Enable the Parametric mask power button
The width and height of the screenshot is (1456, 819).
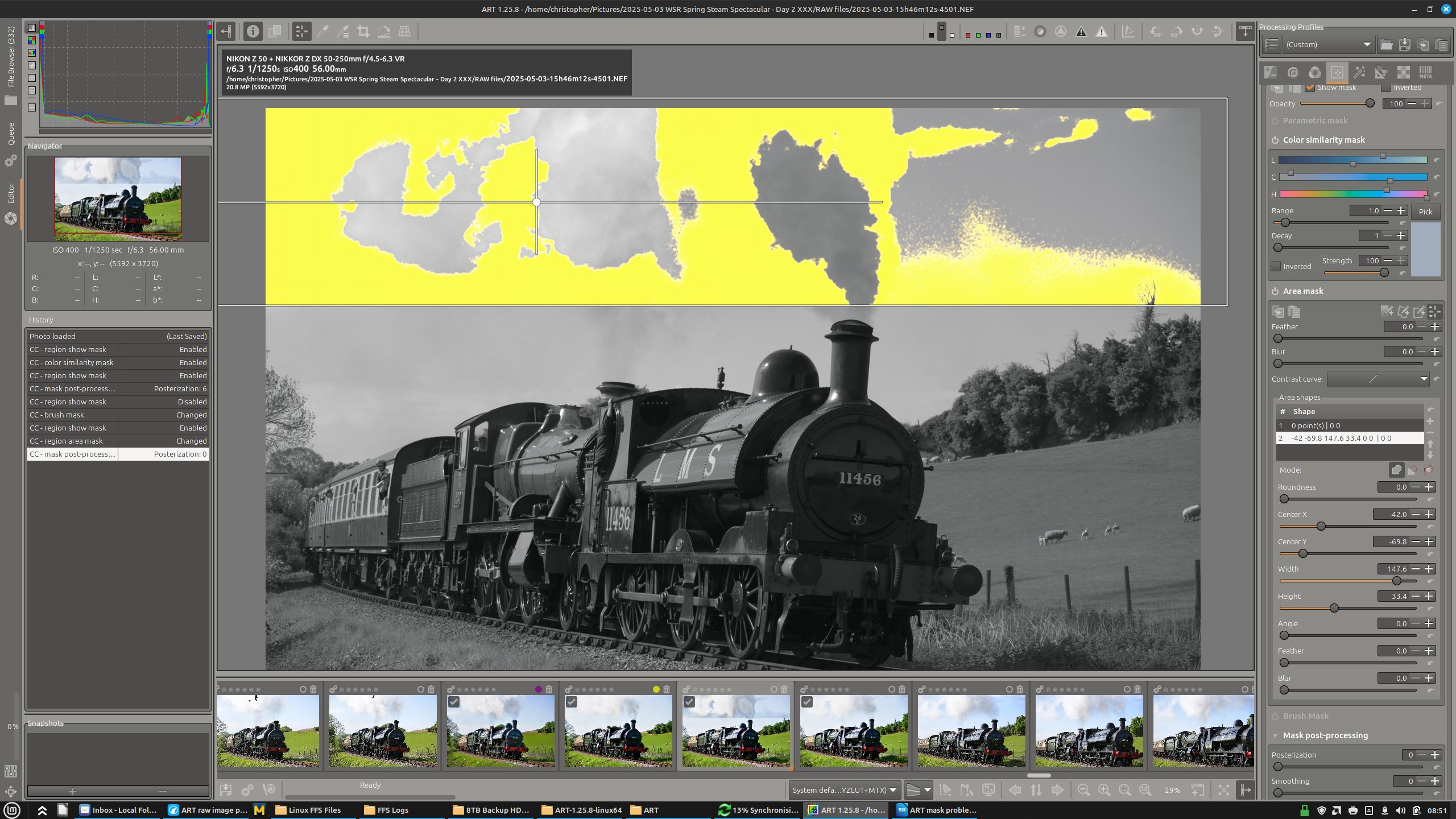(1275, 121)
